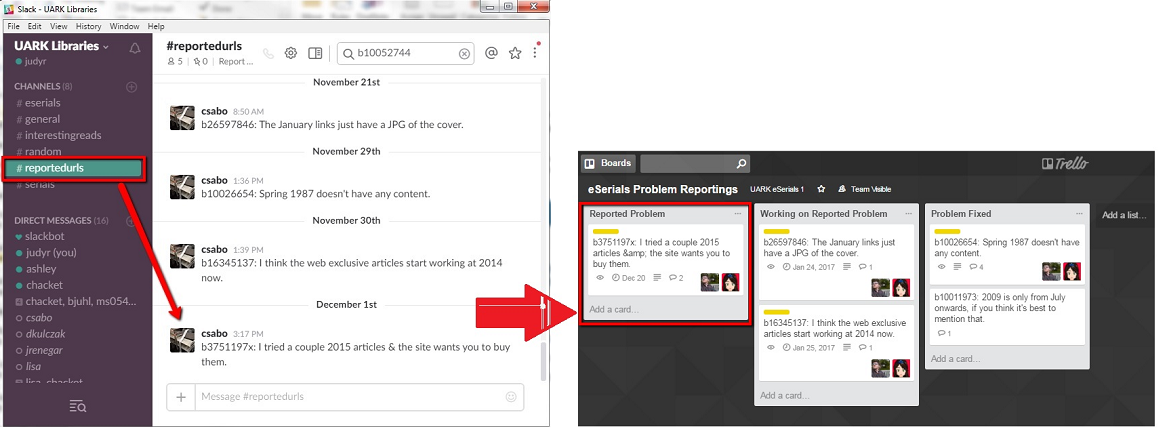This screenshot has width=1158, height=428.
Task: Click the Slack notifications bell icon
Action: pyautogui.click(x=134, y=49)
